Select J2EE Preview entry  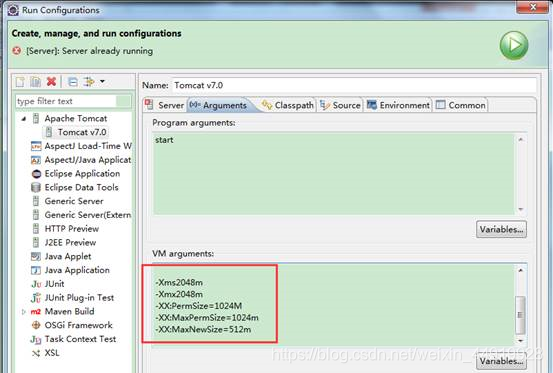tap(70, 243)
